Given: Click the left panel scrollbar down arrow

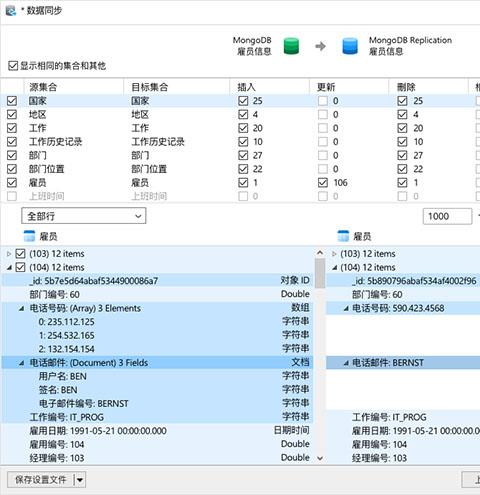Looking at the screenshot, I should [320, 458].
